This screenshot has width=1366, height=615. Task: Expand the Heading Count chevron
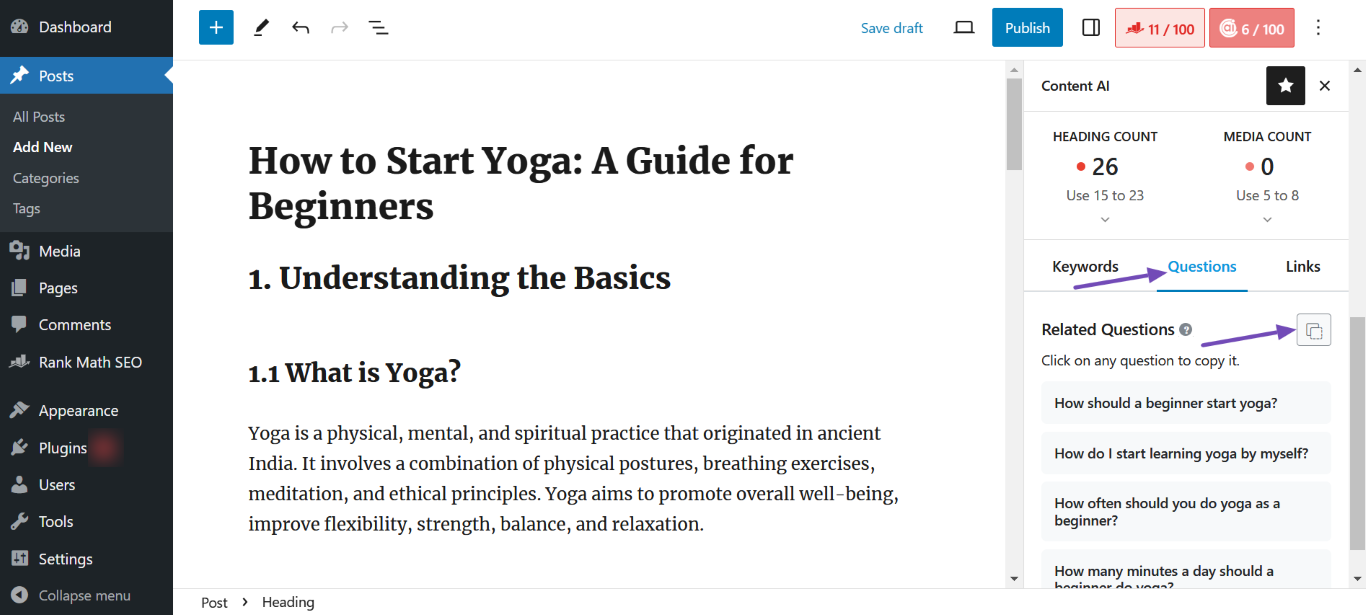1105,219
